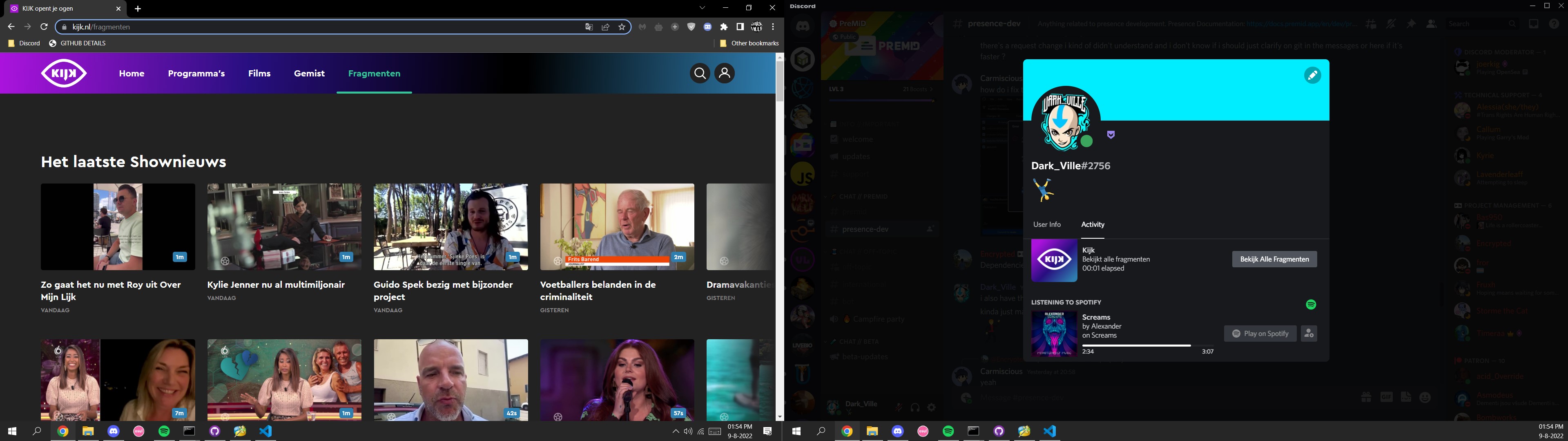Open the KIJK site search icon

pyautogui.click(x=700, y=74)
